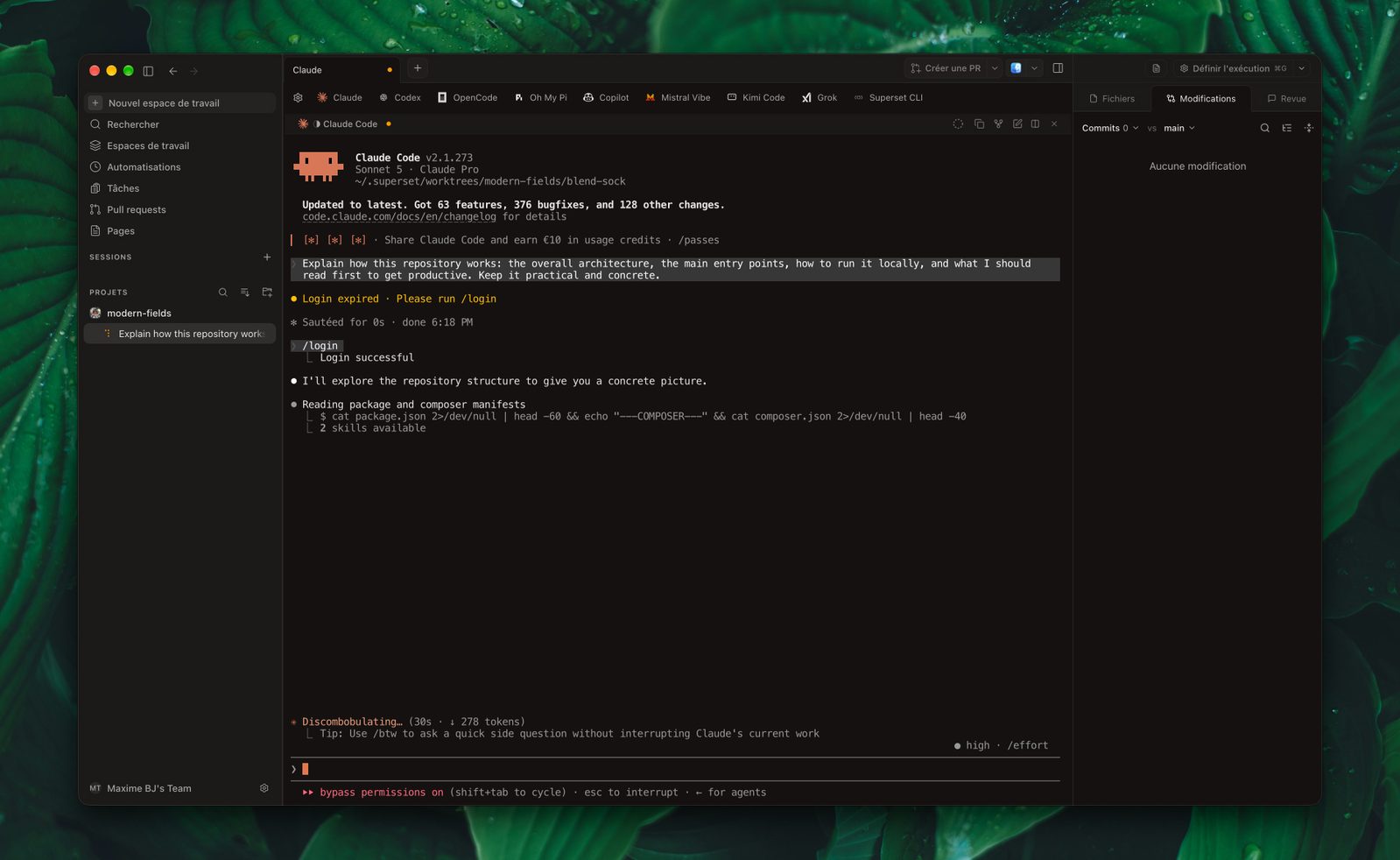Open the Finder app dropdown chevron
Screen dimensions: 1400x860
pos(1034,68)
